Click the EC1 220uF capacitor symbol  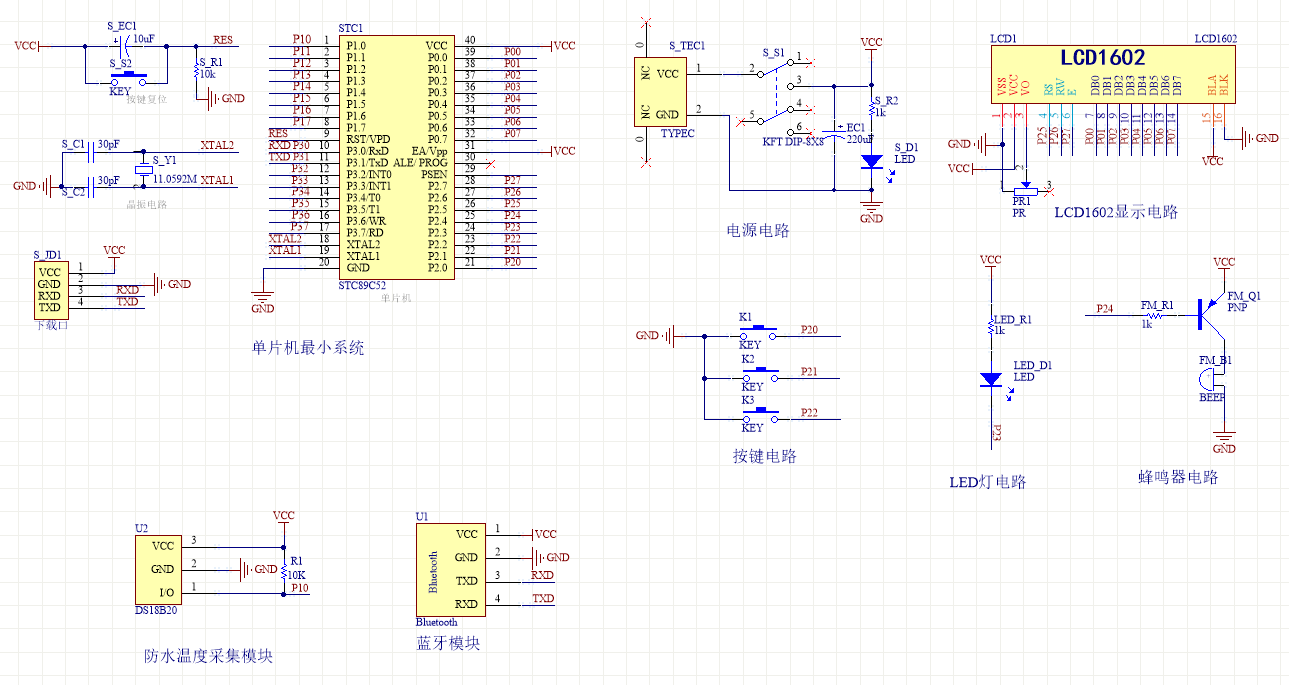833,132
